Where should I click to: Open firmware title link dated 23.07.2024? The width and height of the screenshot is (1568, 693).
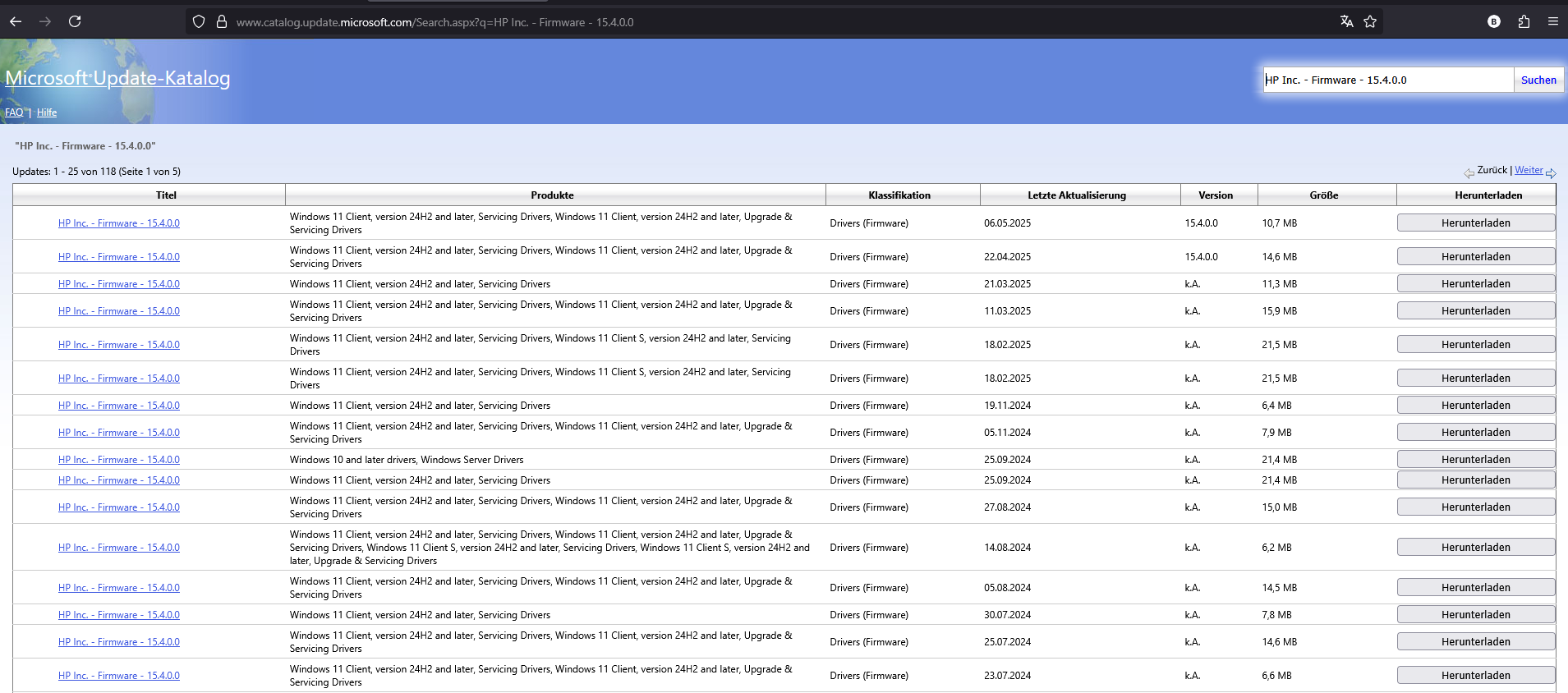click(119, 676)
